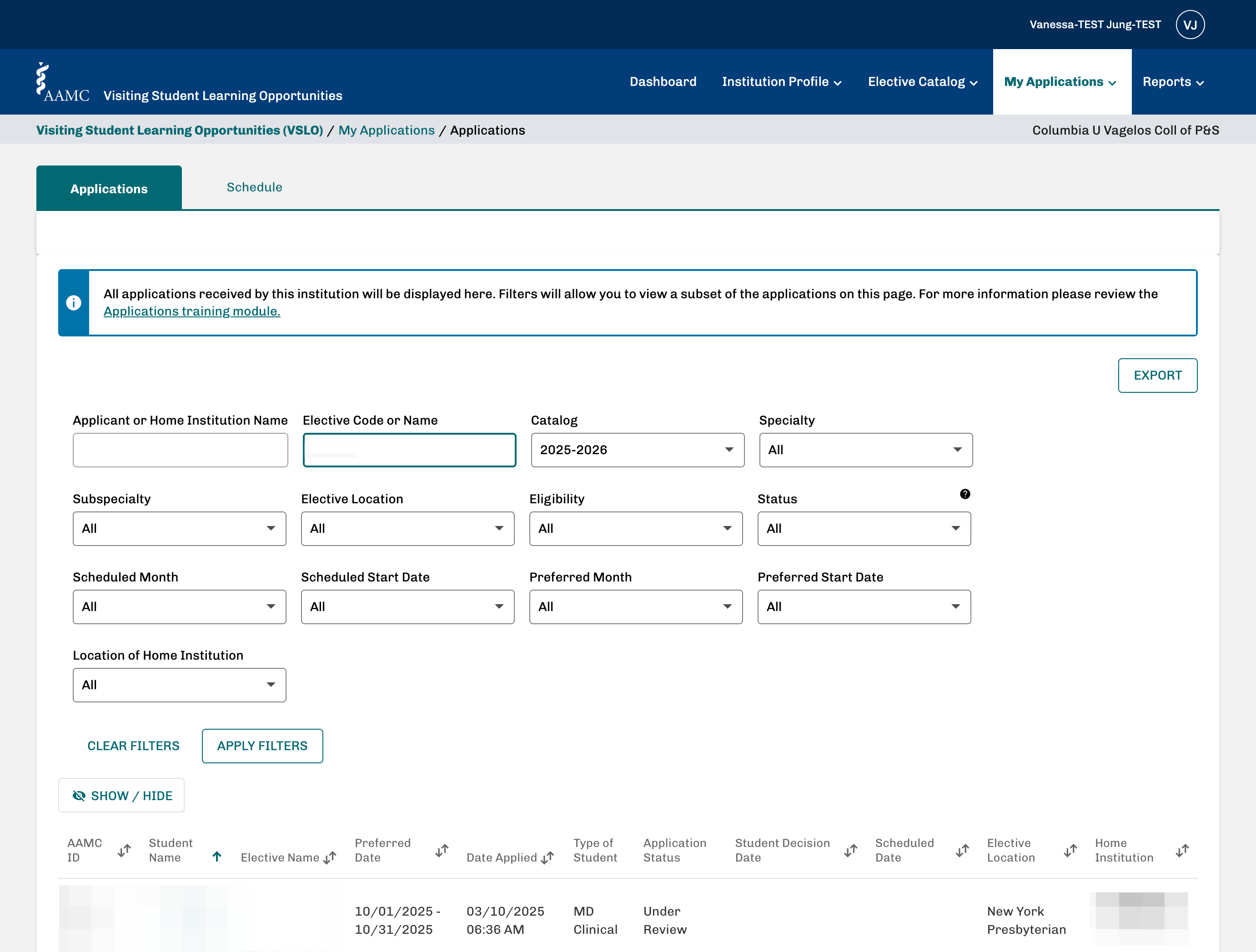The image size is (1256, 952).
Task: Open the Scheduled Start Date dropdown
Action: tap(408, 607)
